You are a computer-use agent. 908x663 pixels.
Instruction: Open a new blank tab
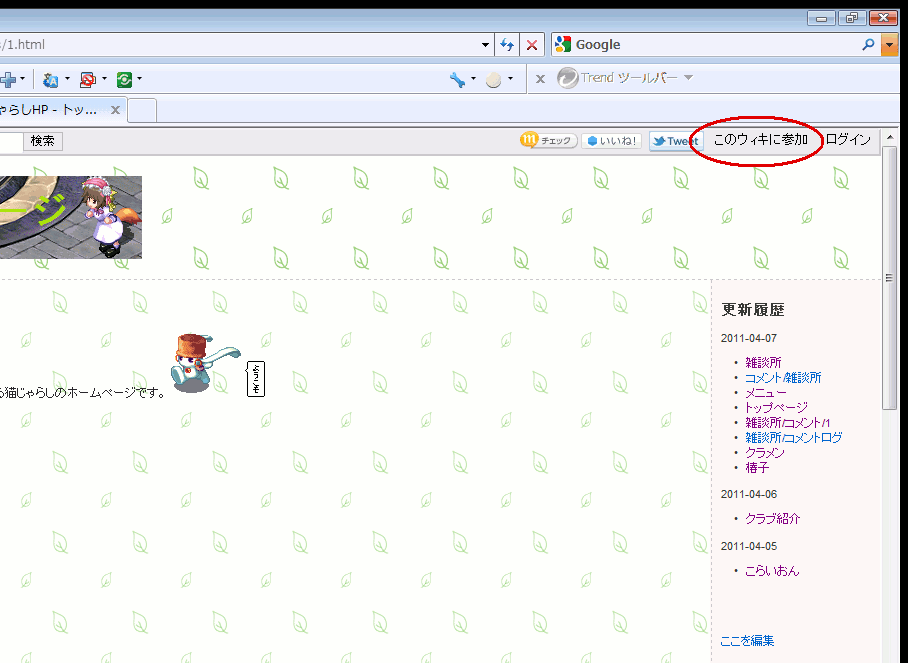(x=142, y=111)
